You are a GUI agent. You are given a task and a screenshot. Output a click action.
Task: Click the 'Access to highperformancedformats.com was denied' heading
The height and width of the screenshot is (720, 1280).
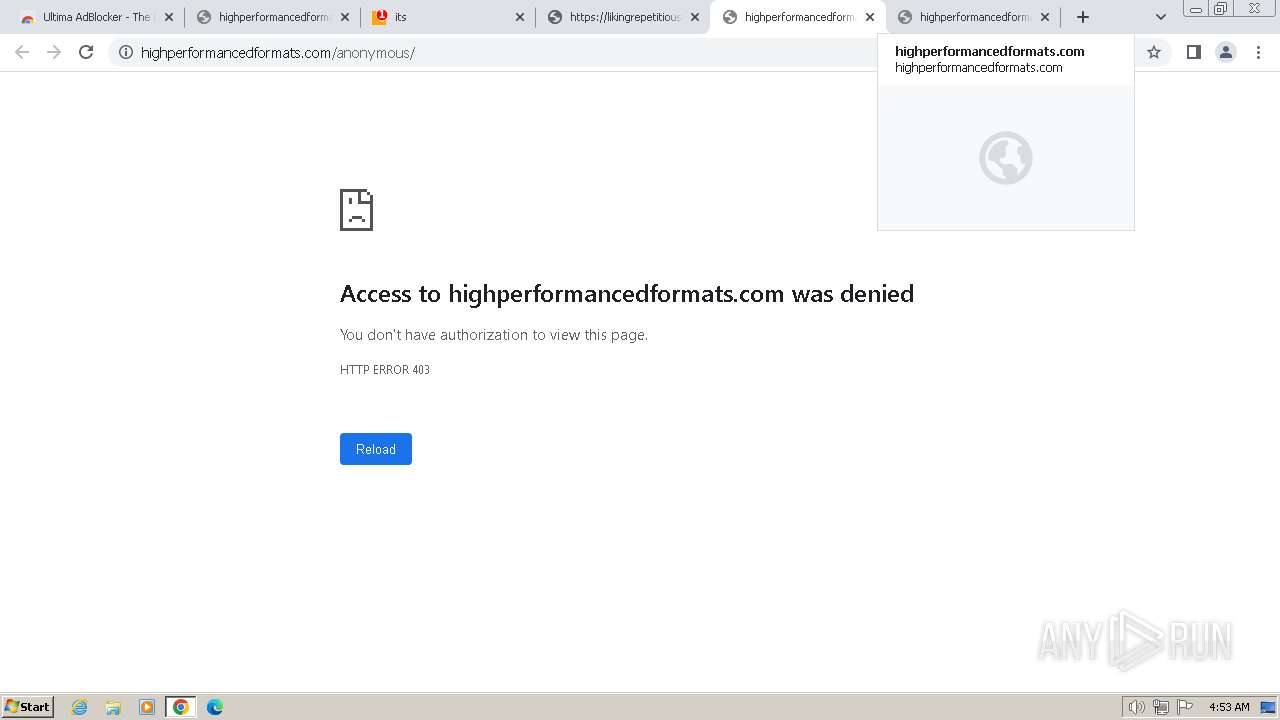point(627,294)
